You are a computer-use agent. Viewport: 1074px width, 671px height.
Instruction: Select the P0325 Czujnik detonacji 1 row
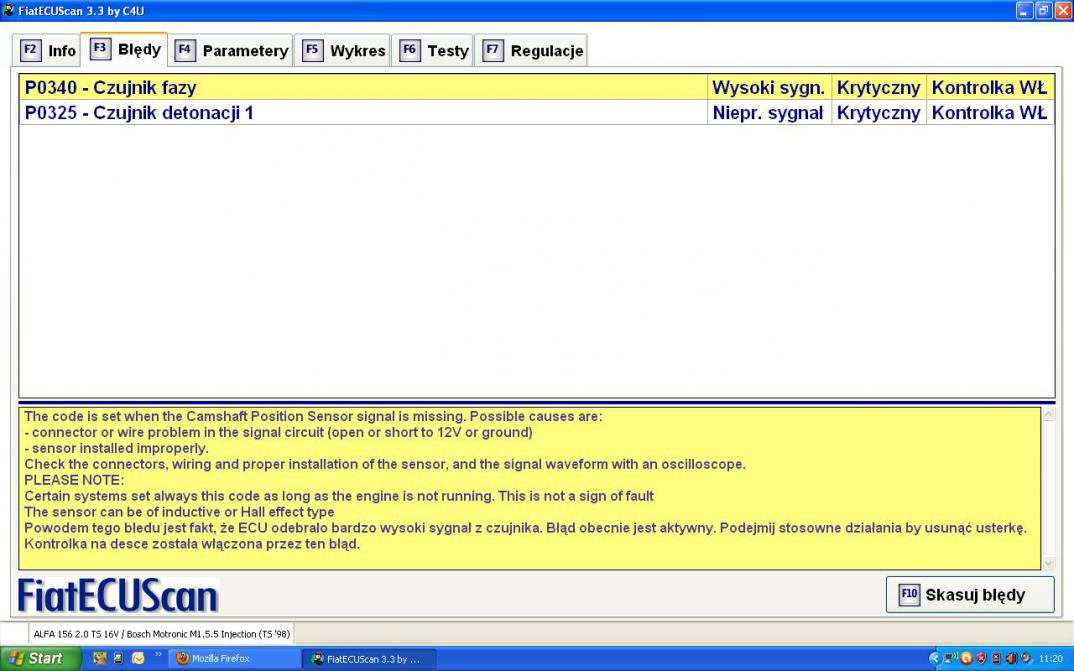536,112
